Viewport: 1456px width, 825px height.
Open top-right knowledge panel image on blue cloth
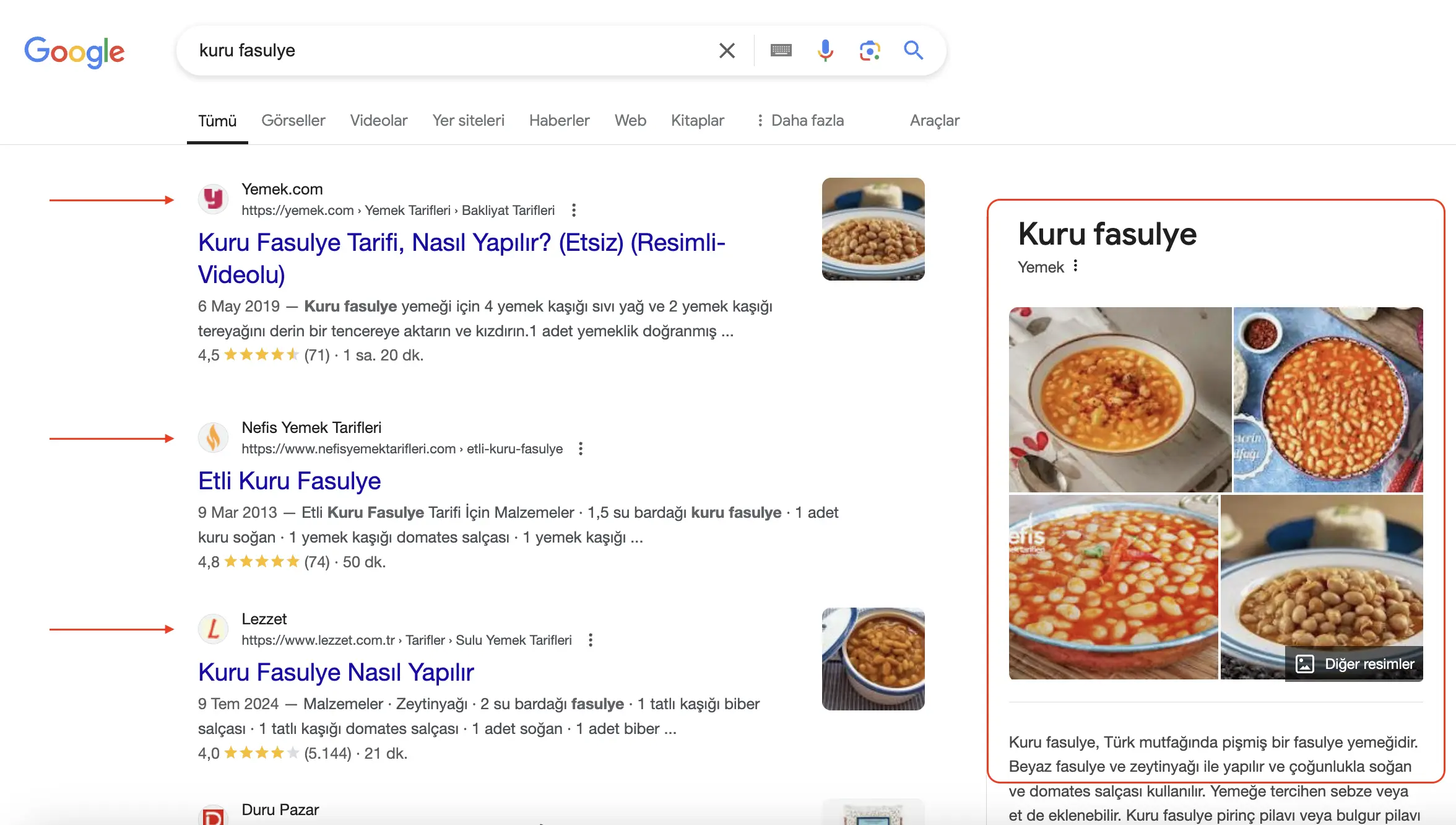click(1328, 399)
